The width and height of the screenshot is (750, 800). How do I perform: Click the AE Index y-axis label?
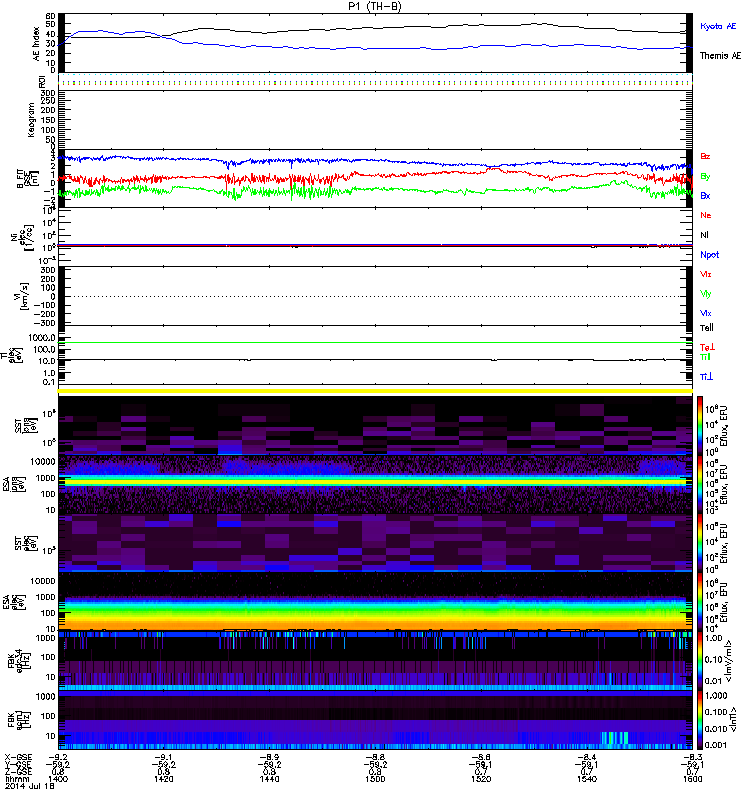(36, 44)
